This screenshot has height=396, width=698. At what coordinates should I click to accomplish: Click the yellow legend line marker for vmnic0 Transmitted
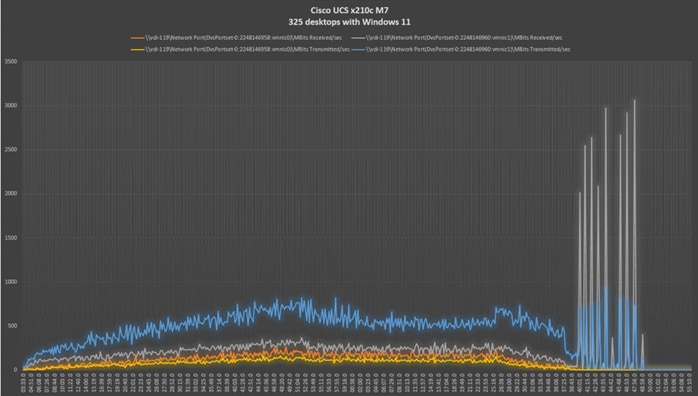click(x=138, y=50)
